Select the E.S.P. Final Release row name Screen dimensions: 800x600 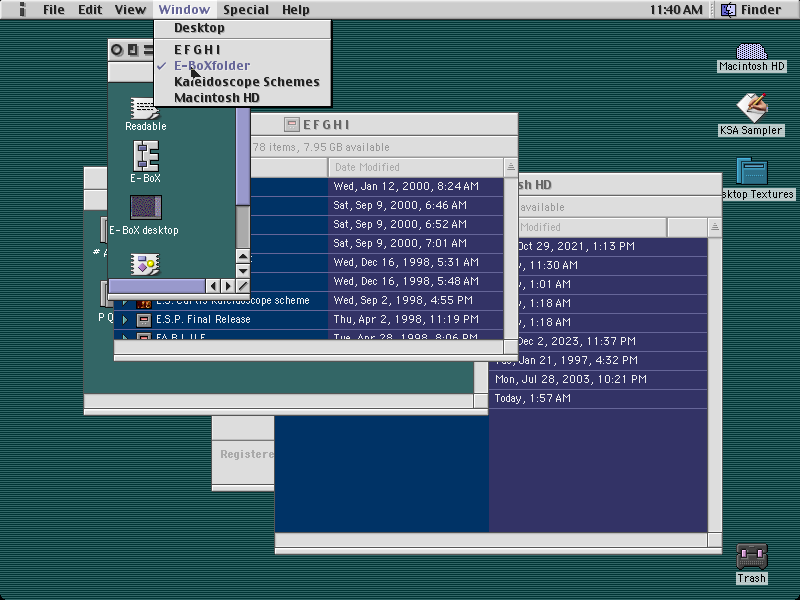[x=203, y=319]
